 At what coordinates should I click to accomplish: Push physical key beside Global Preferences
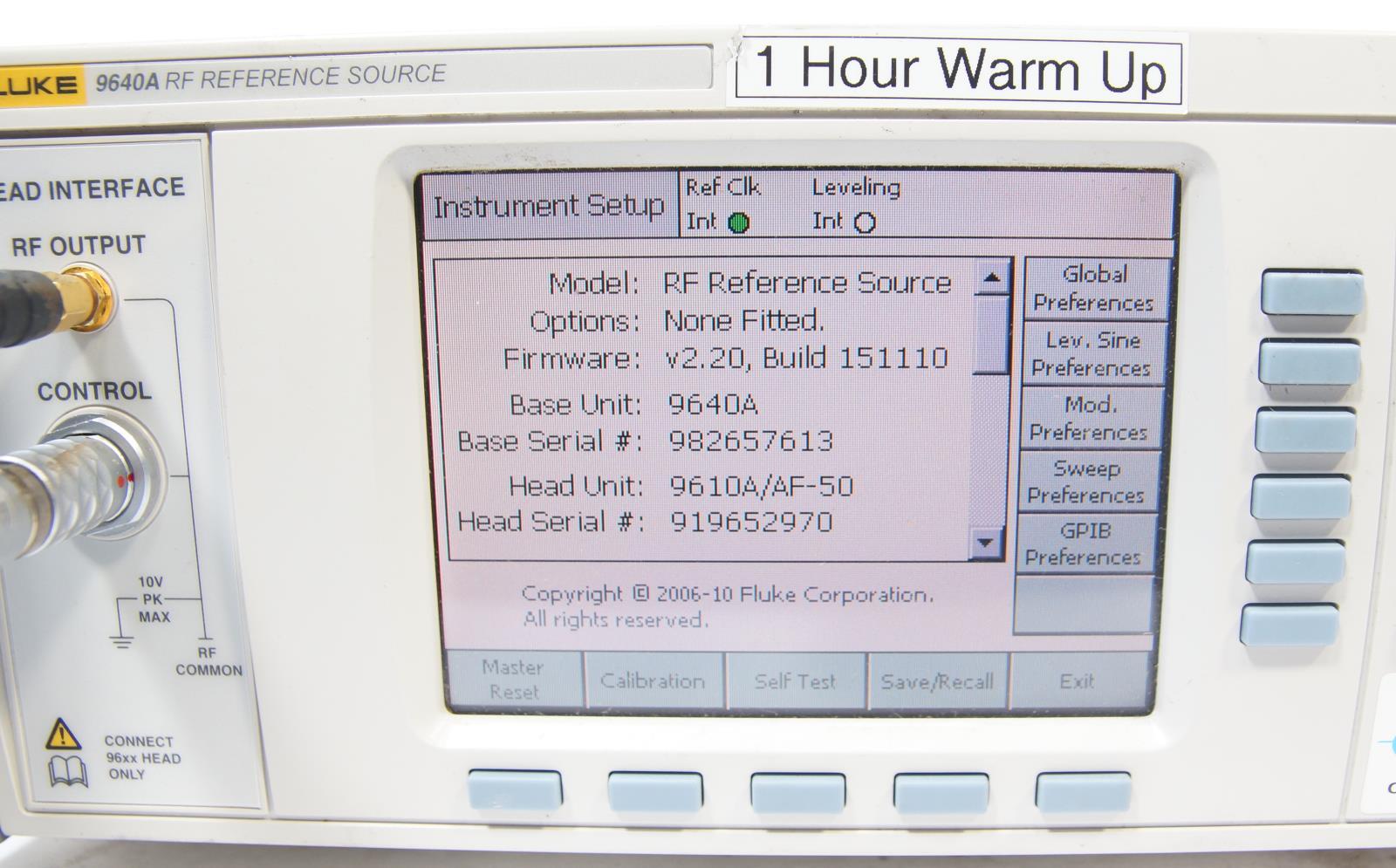pyautogui.click(x=1312, y=292)
